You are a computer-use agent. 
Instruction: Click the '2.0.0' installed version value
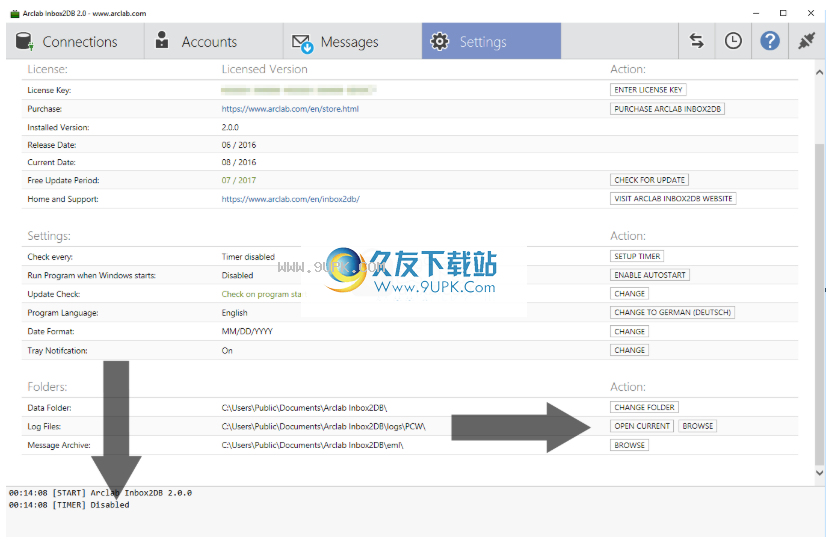230,127
